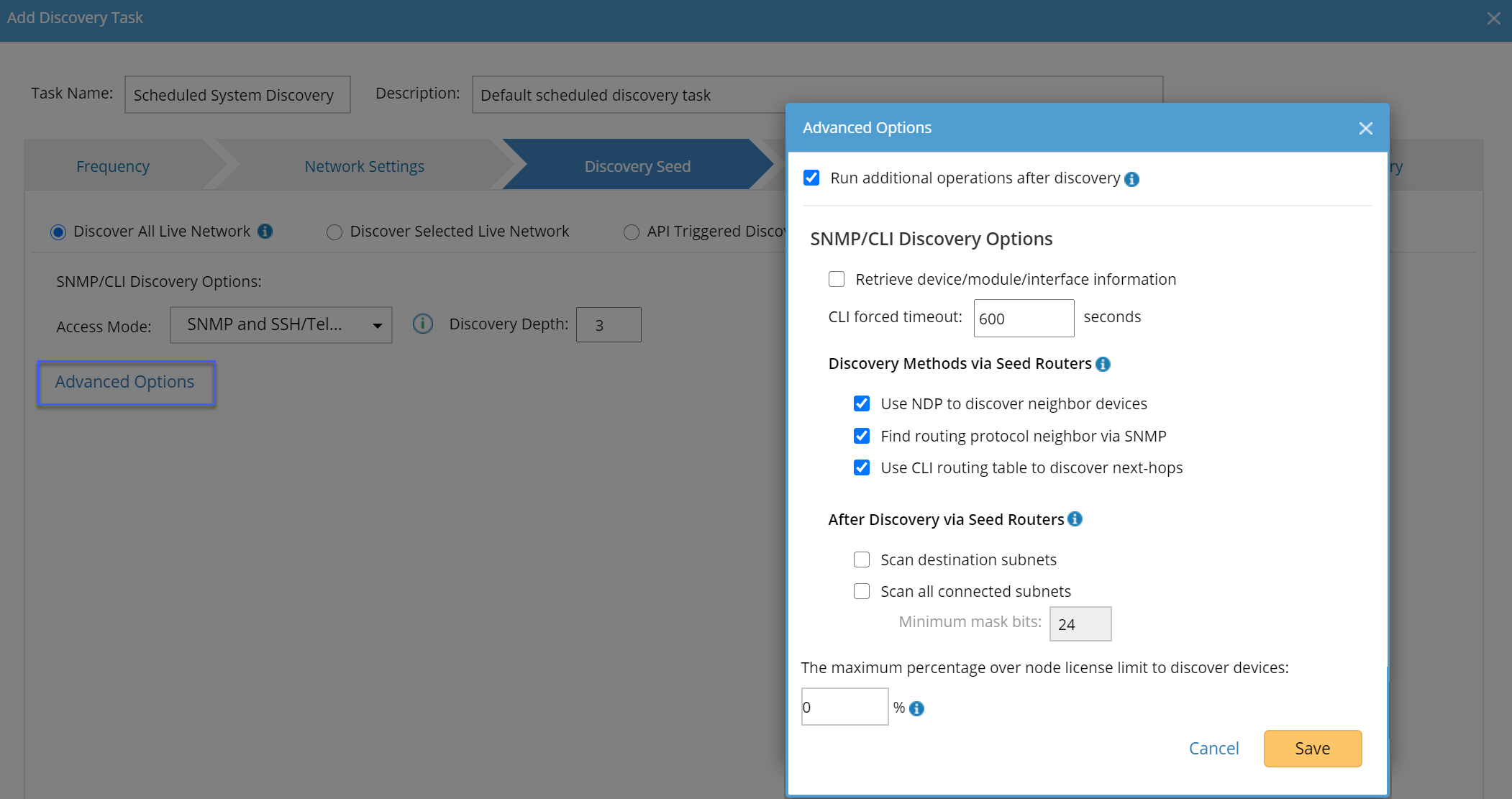Click info icon after Run additional operations

coord(1131,179)
